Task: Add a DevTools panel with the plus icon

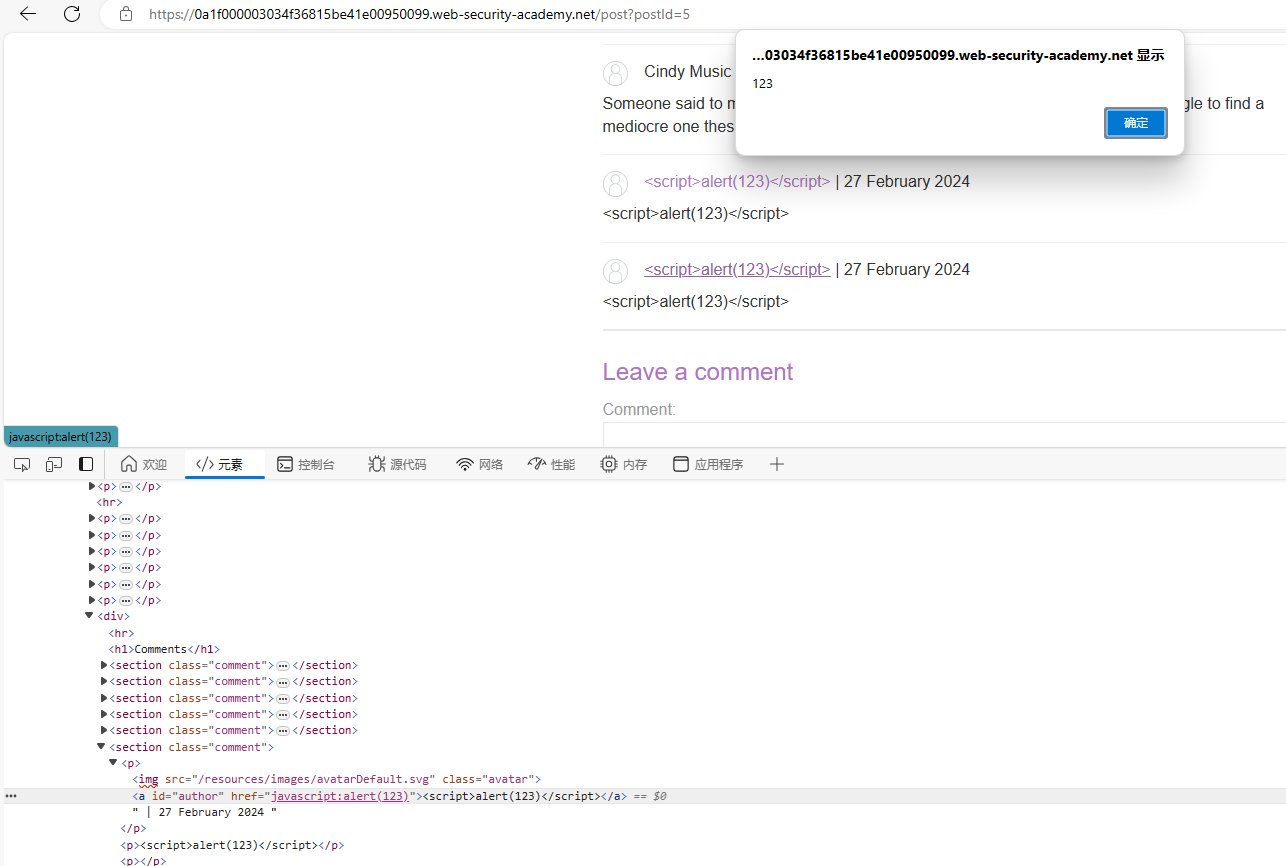Action: (x=777, y=464)
